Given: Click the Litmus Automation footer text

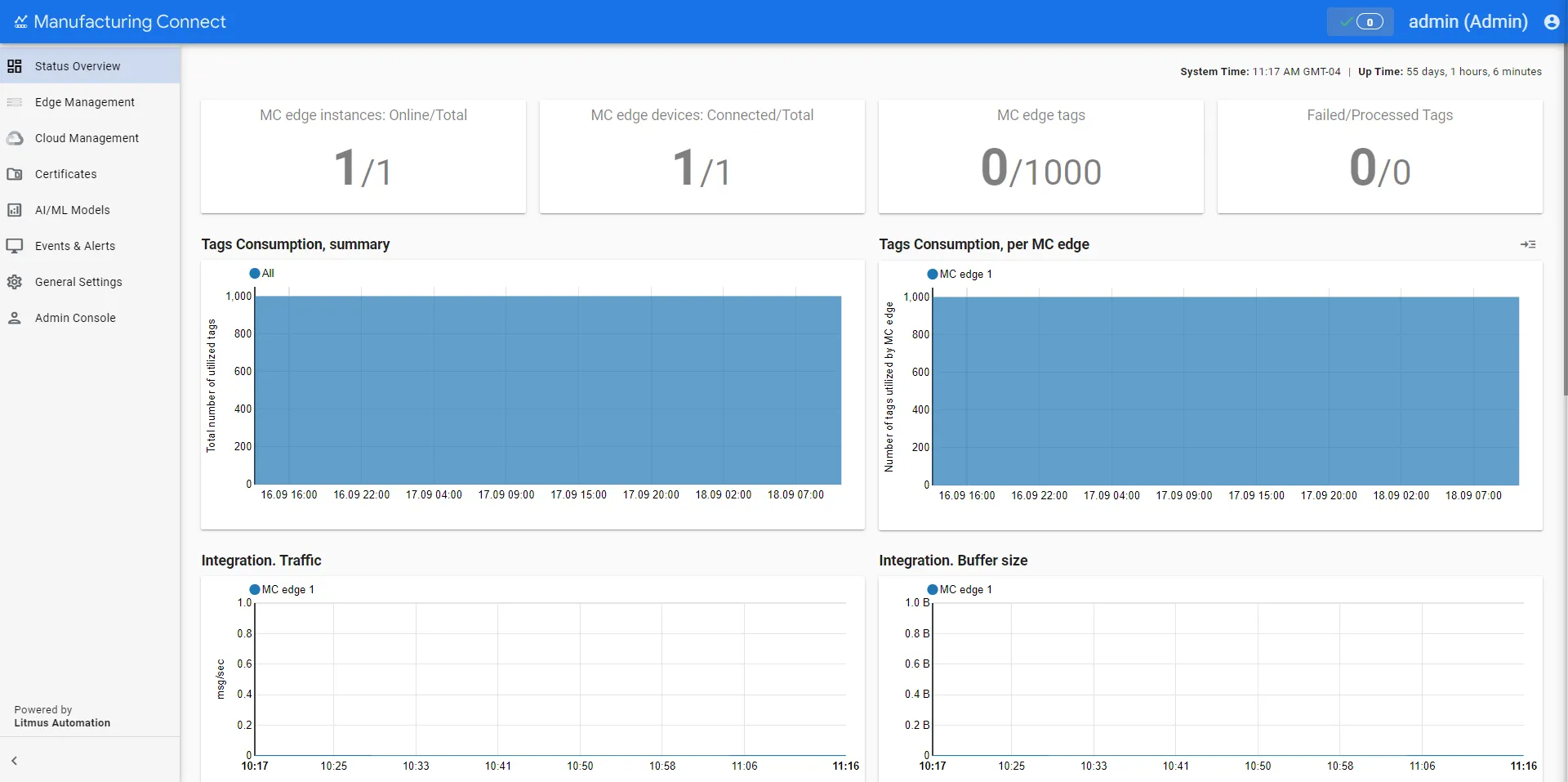Looking at the screenshot, I should [62, 723].
